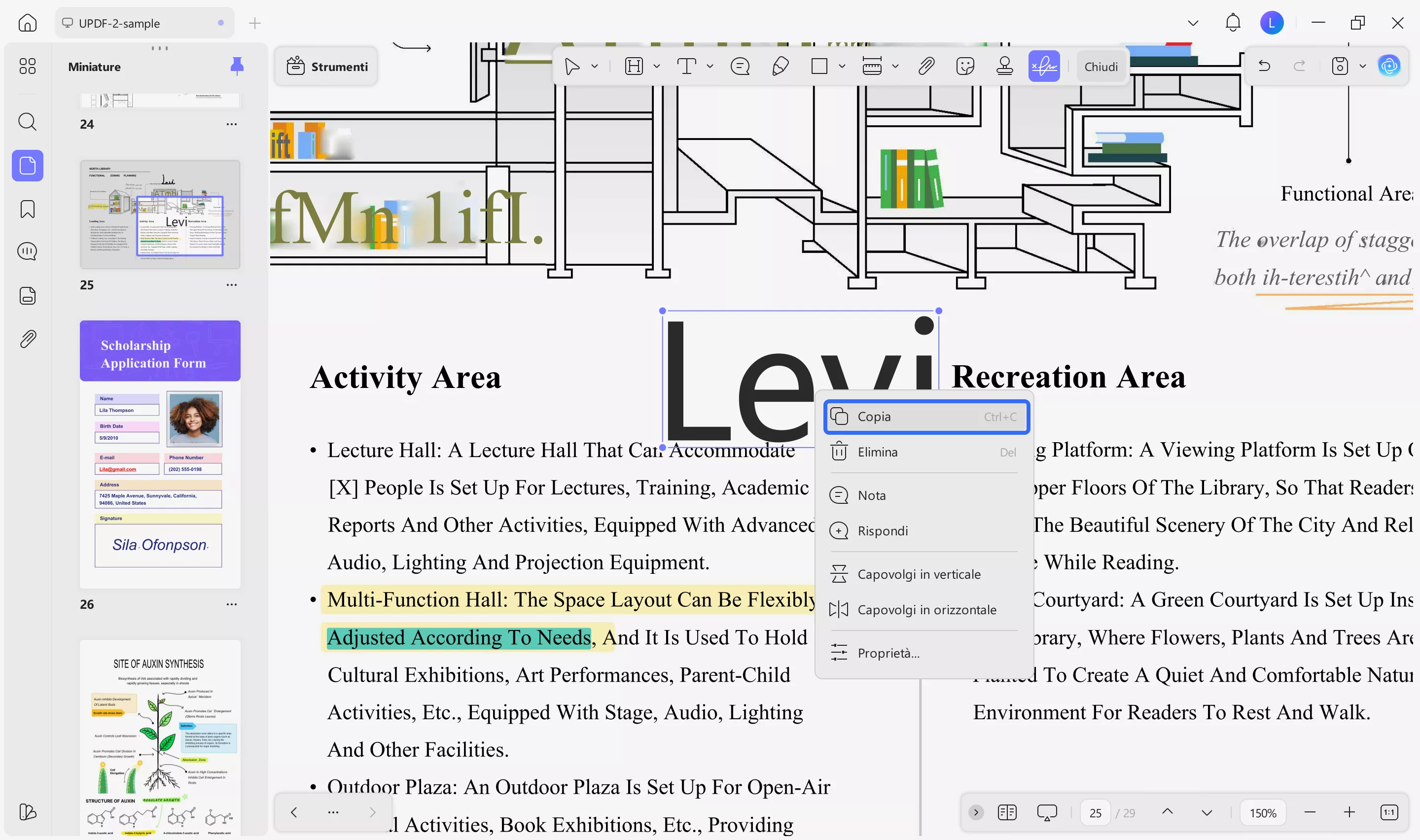
Task: Open the bookmarks panel in sidebar
Action: pos(27,209)
